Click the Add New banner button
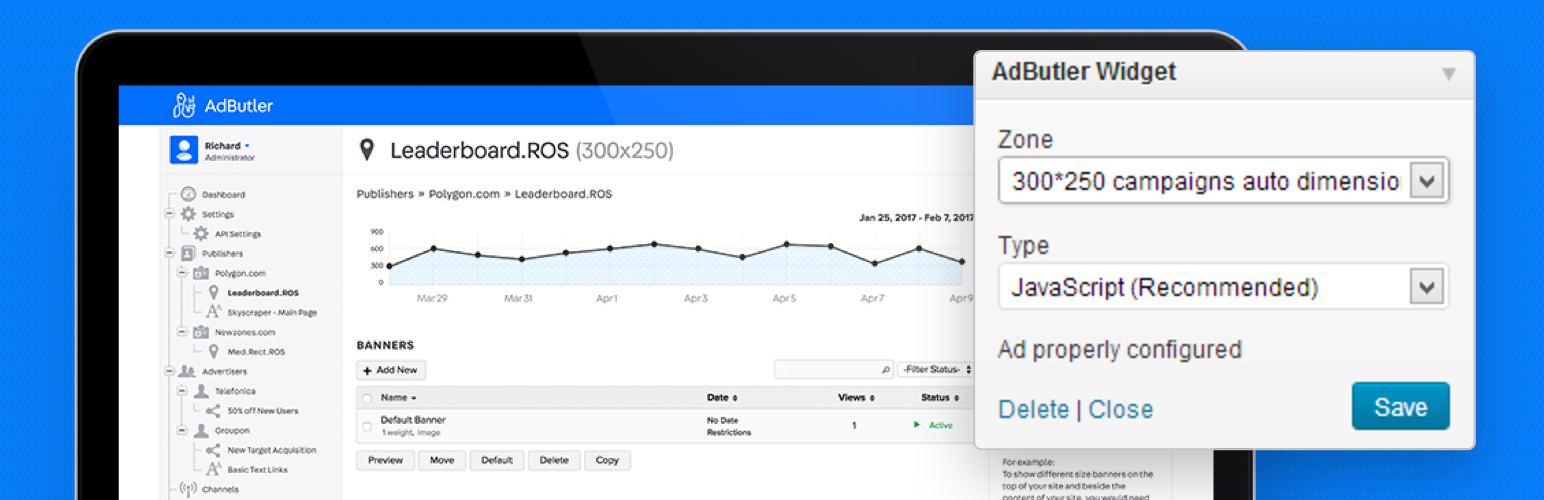 tap(391, 370)
